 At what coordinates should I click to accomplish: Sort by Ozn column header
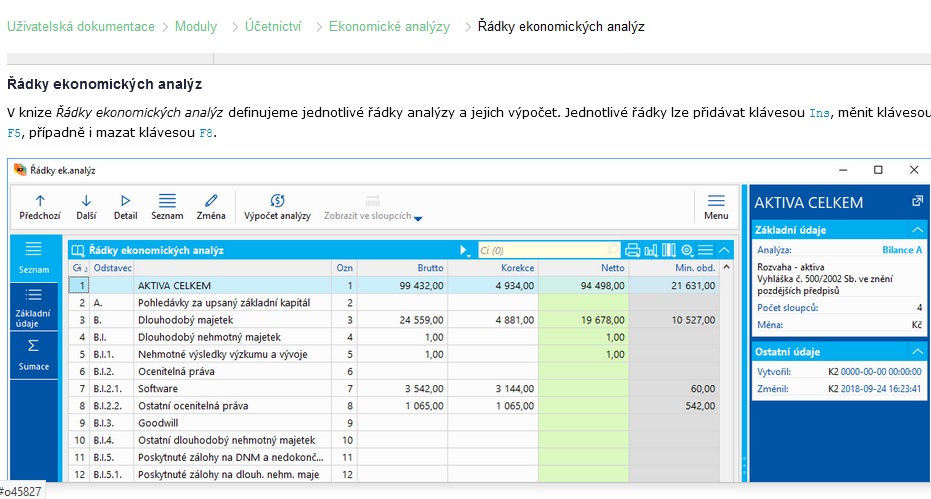point(344,268)
